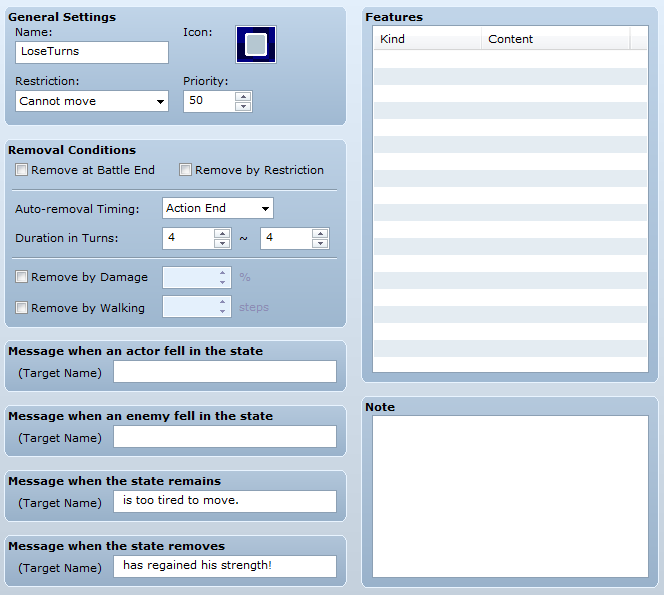This screenshot has height=595, width=664.
Task: Click actor fell in state message field
Action: tap(225, 371)
